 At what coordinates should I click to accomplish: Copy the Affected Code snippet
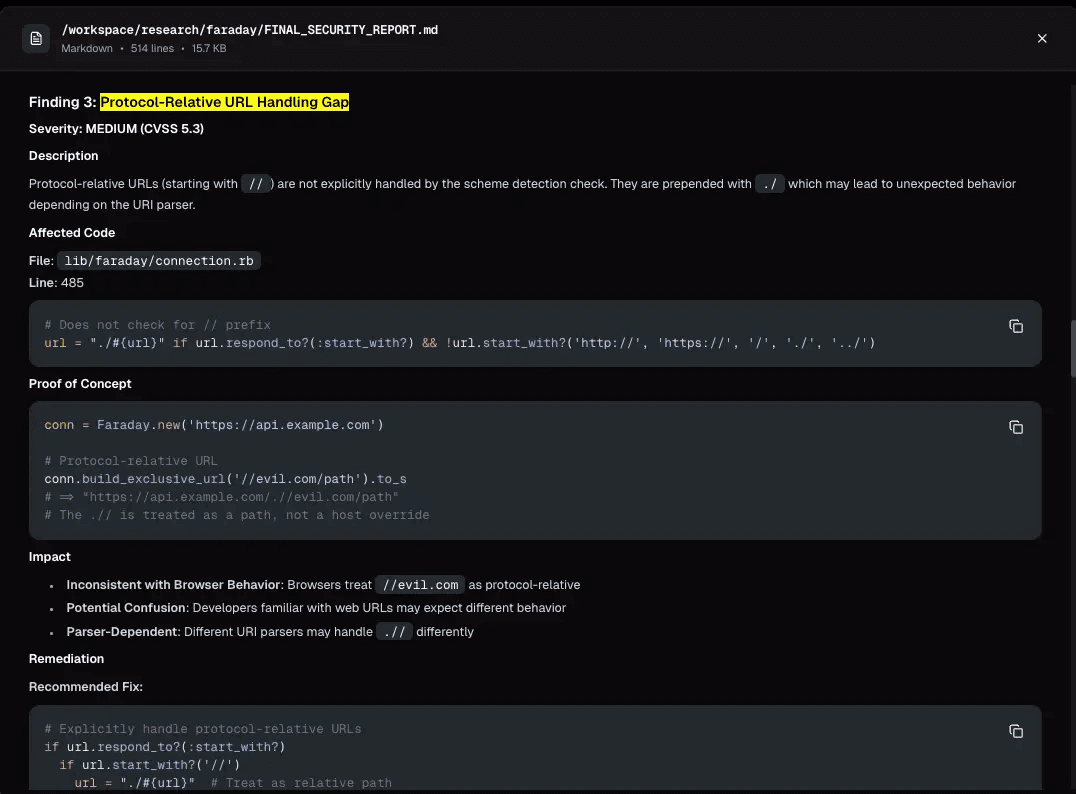point(1016,326)
